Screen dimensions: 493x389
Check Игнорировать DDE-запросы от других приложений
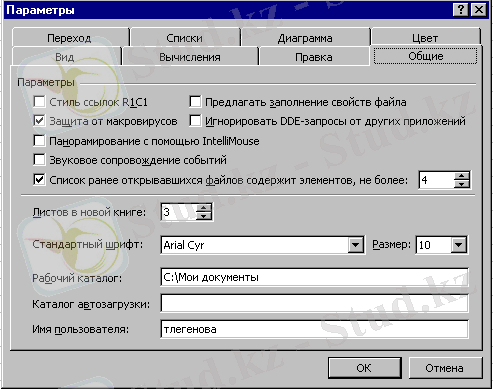point(195,121)
